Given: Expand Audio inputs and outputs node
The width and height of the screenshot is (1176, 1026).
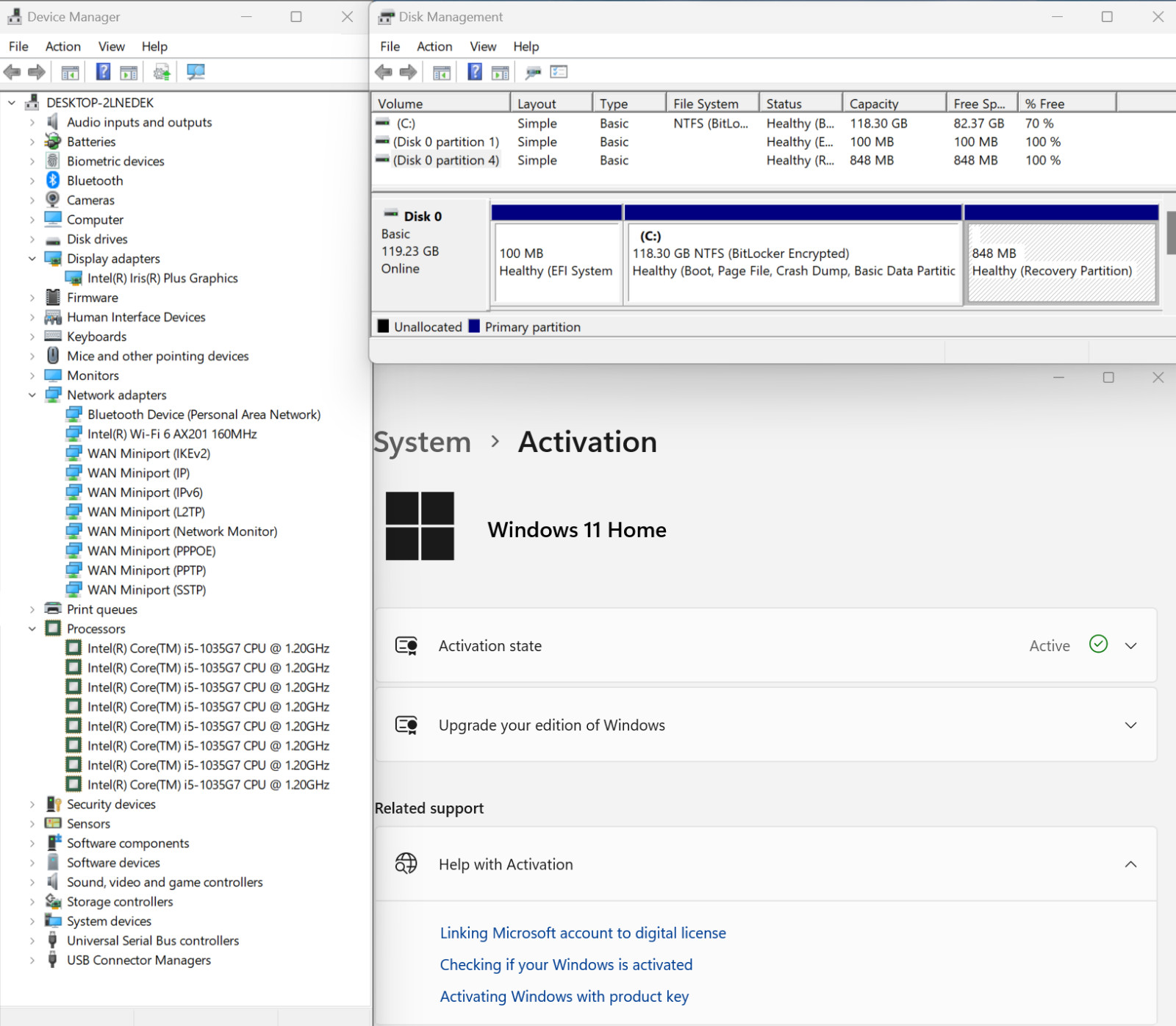Looking at the screenshot, I should tap(32, 122).
